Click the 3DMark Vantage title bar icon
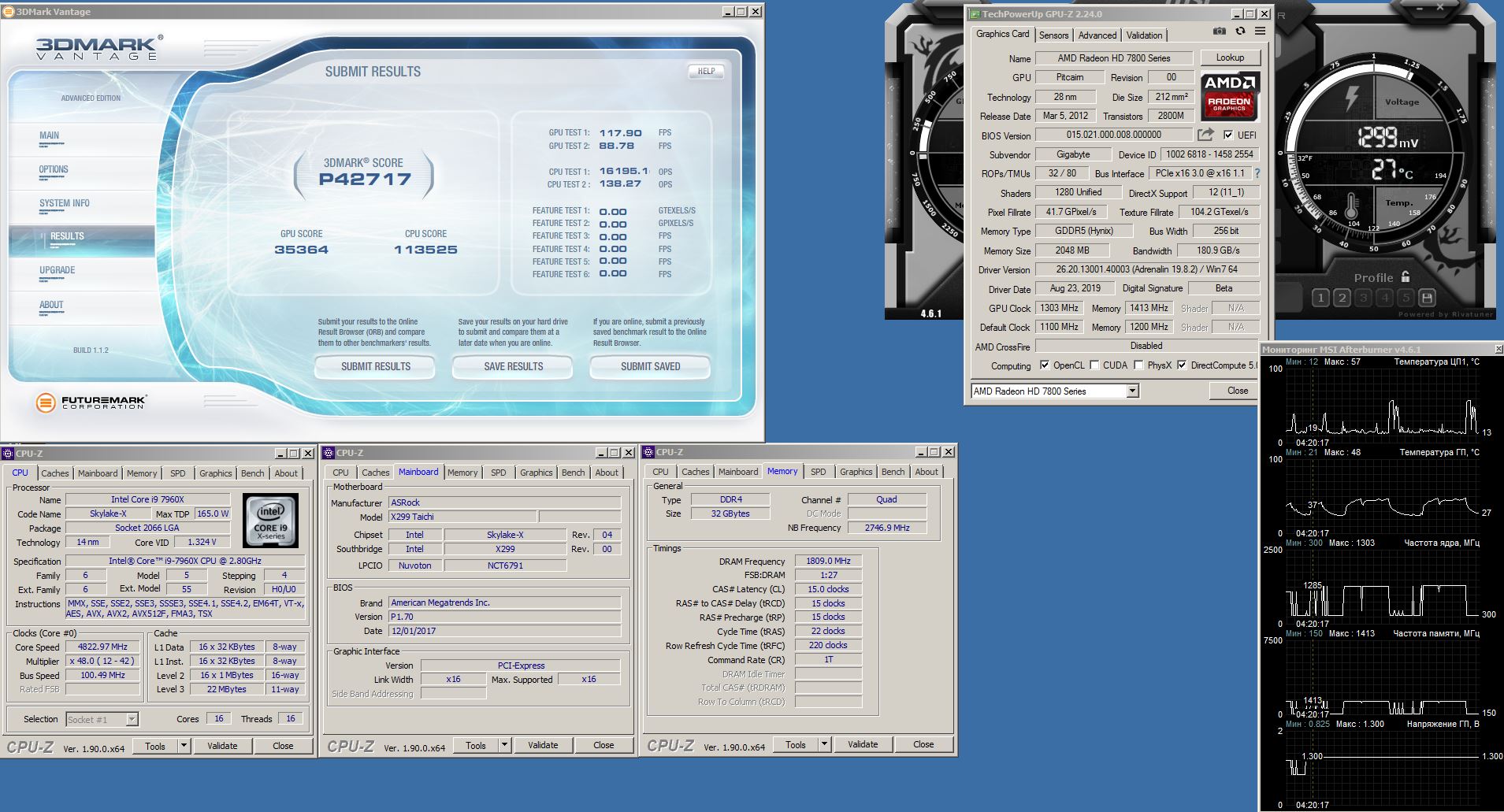The height and width of the screenshot is (812, 1504). coord(9,12)
